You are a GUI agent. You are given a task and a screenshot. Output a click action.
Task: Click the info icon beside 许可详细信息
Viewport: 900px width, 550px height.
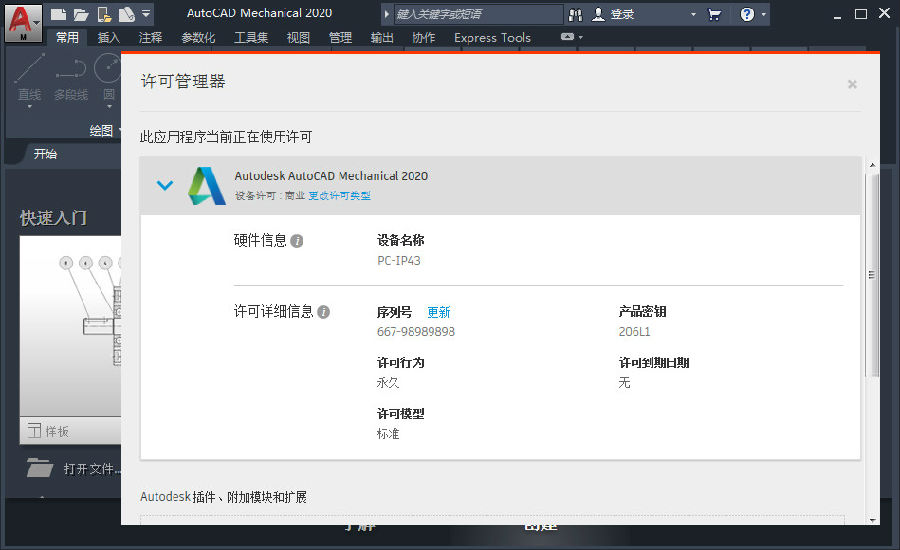click(324, 312)
